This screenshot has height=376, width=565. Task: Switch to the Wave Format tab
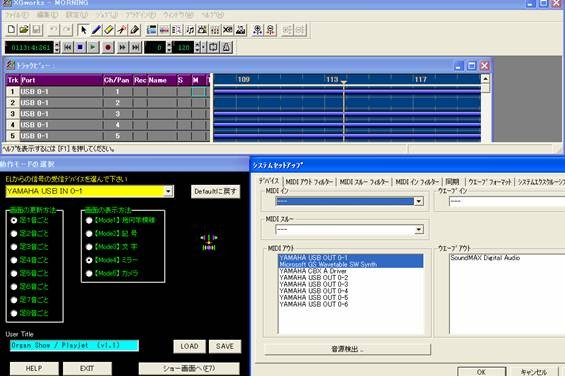(490, 182)
